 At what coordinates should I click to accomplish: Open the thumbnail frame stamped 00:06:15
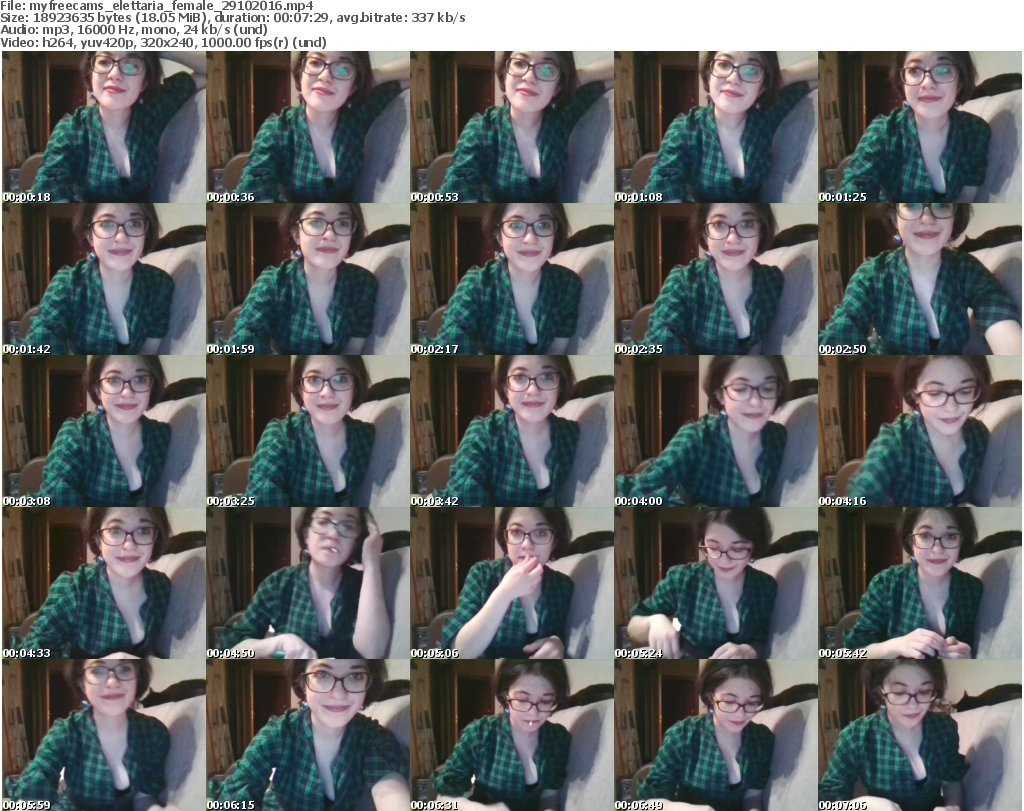[308, 735]
